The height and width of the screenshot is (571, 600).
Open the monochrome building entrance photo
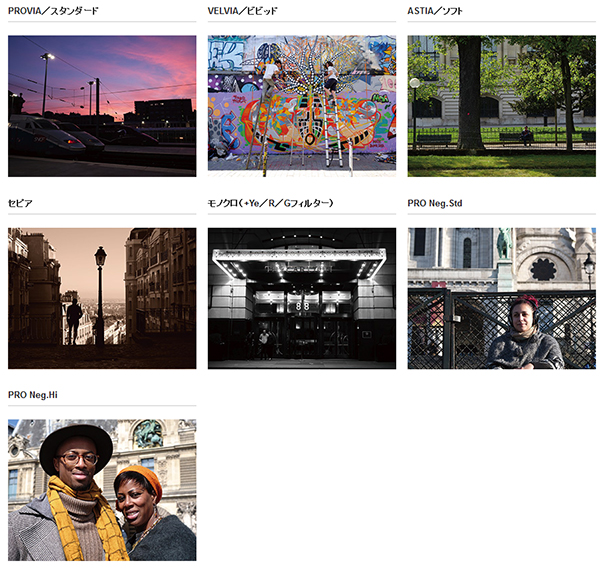(302, 299)
